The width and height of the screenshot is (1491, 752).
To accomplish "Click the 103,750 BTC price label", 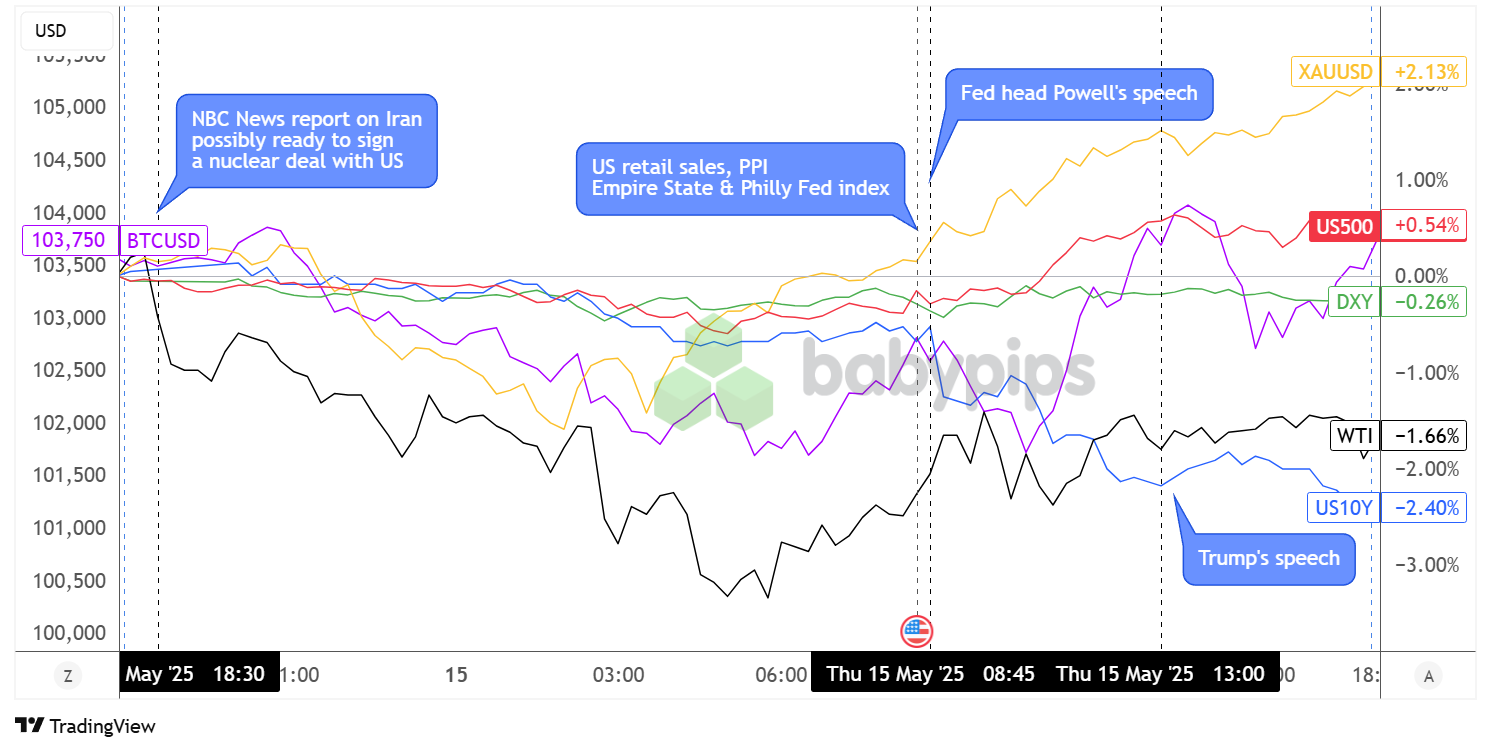I will (70, 240).
